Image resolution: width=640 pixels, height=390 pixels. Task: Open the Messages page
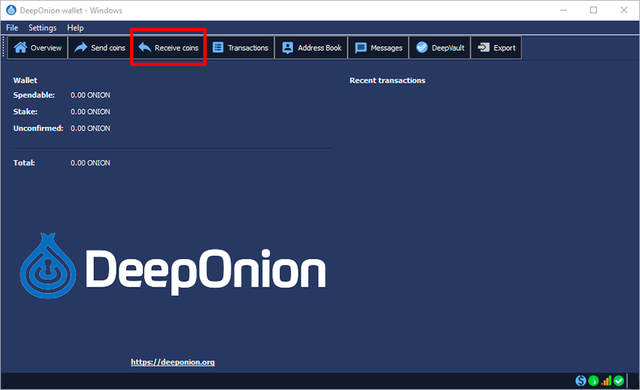(378, 48)
